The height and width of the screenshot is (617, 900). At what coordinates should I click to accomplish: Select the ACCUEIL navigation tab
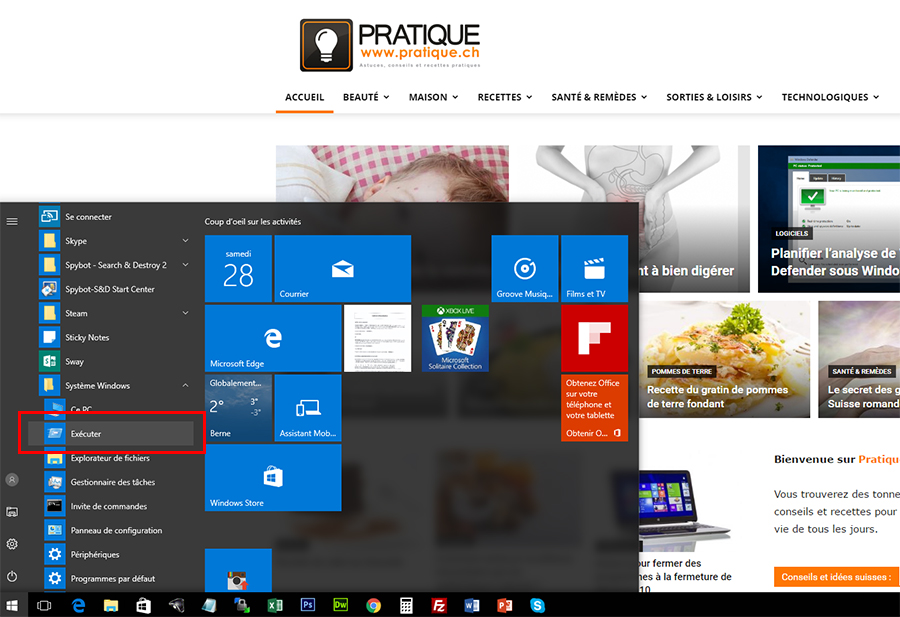pyautogui.click(x=305, y=97)
